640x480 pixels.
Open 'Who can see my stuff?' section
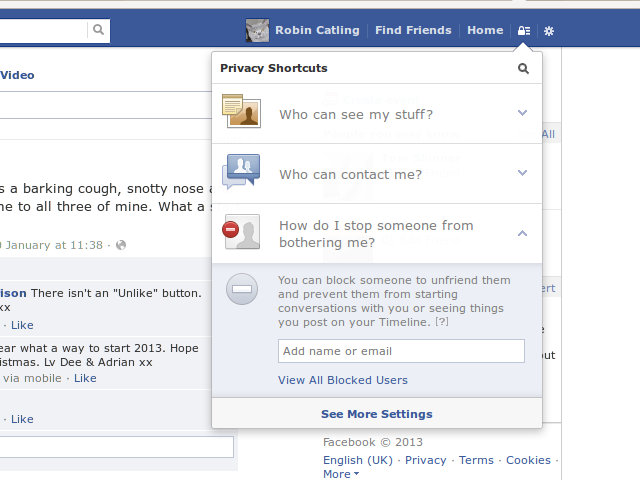click(x=377, y=114)
